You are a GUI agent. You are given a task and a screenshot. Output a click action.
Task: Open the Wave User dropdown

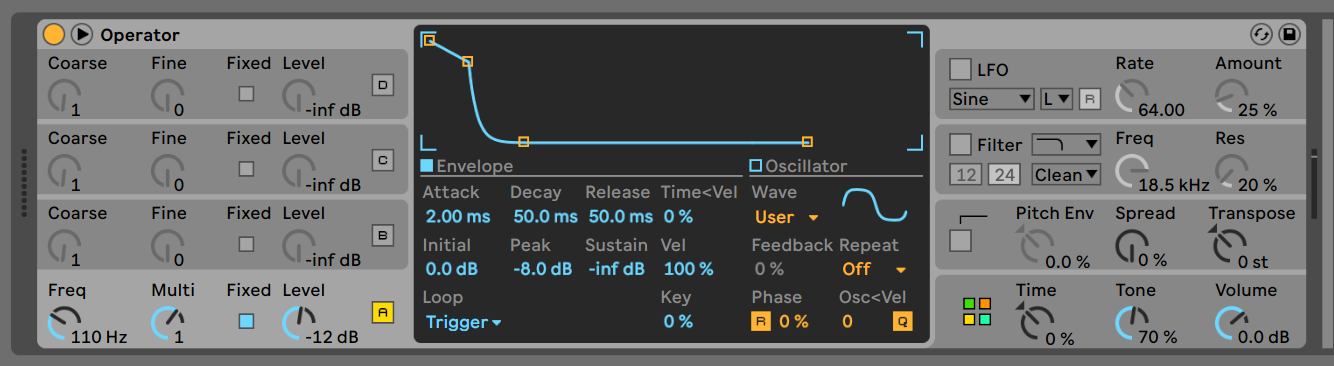[787, 217]
